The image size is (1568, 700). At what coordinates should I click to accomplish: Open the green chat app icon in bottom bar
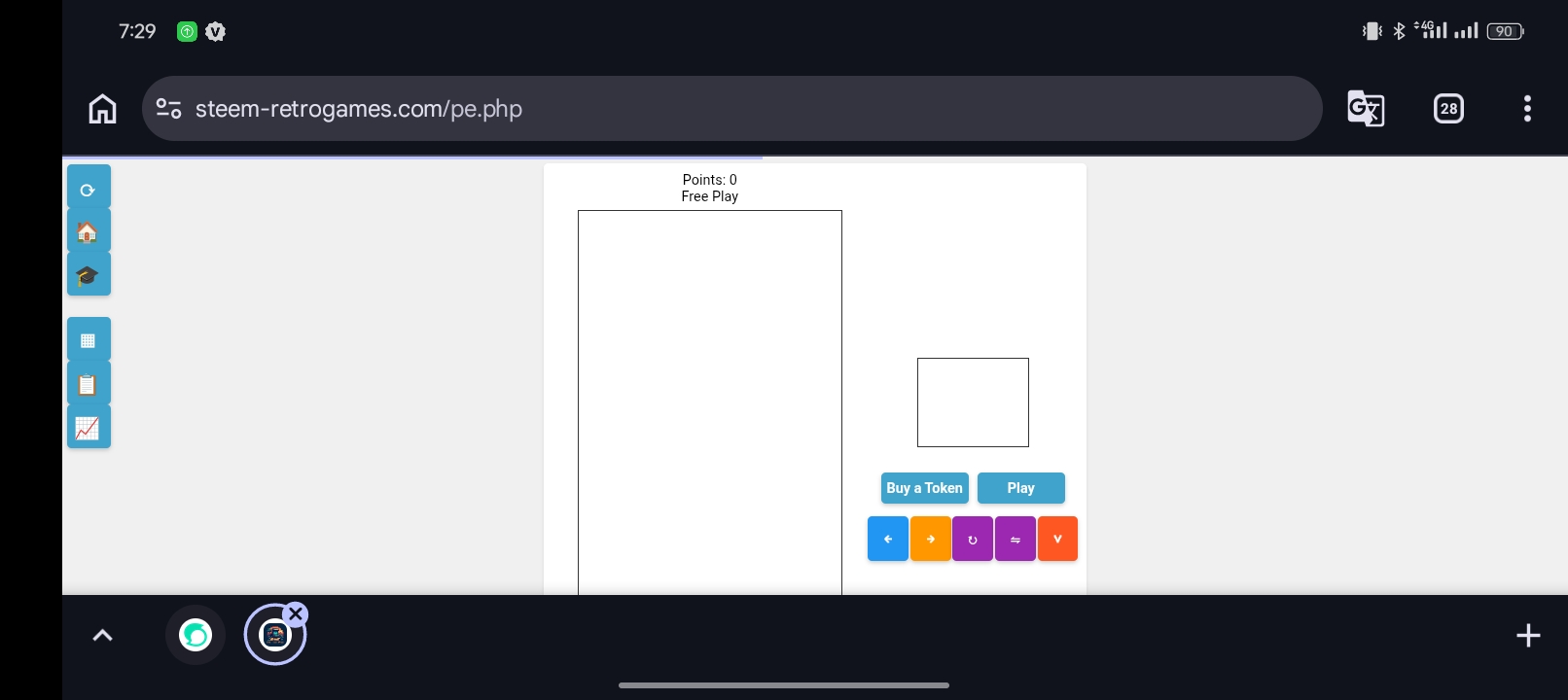[x=196, y=636]
